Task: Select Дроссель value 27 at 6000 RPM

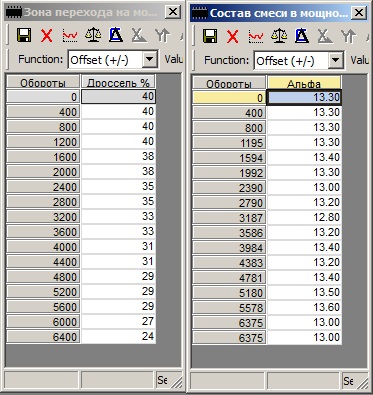Action: (118, 322)
